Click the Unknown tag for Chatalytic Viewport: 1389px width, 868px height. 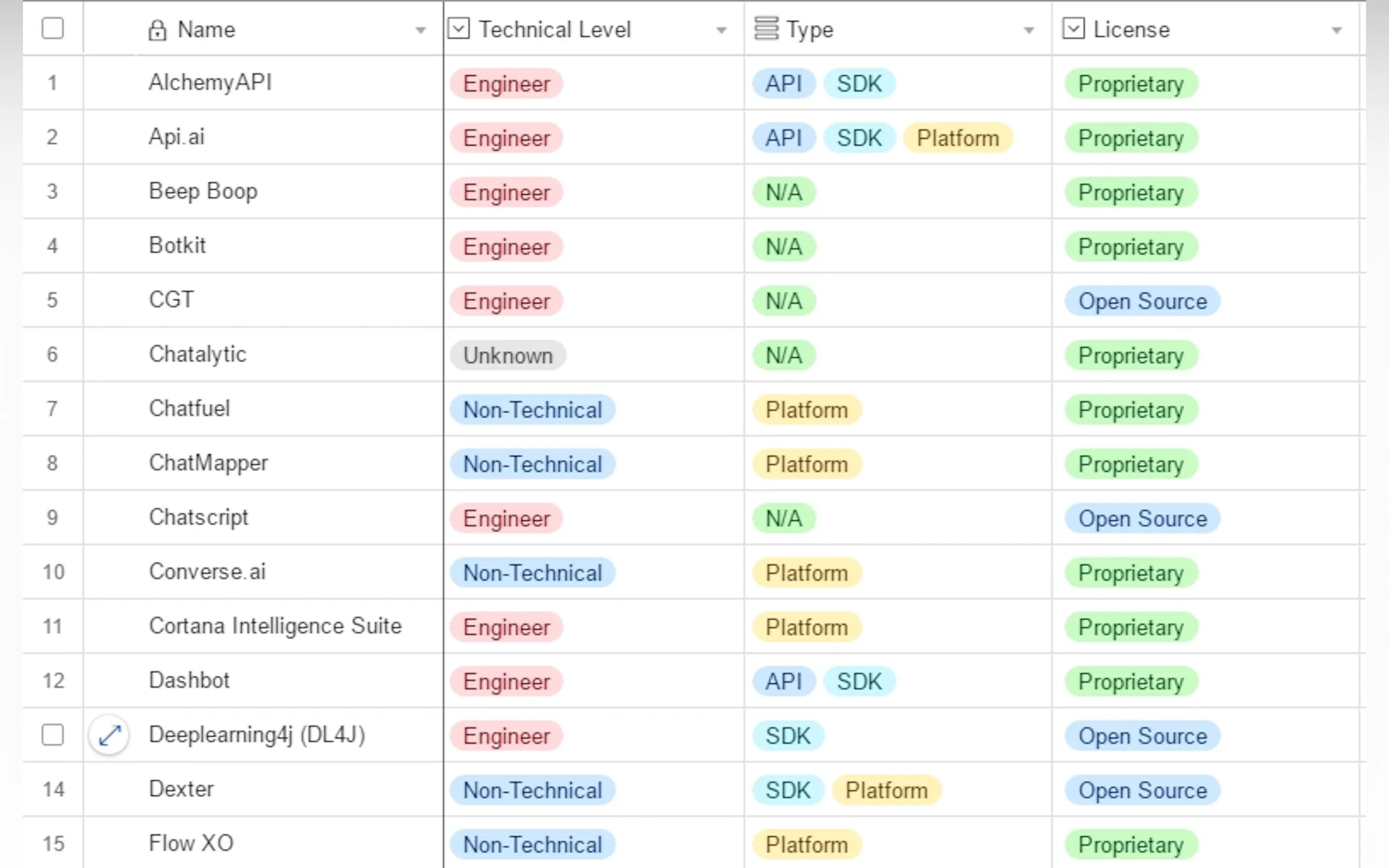(507, 355)
